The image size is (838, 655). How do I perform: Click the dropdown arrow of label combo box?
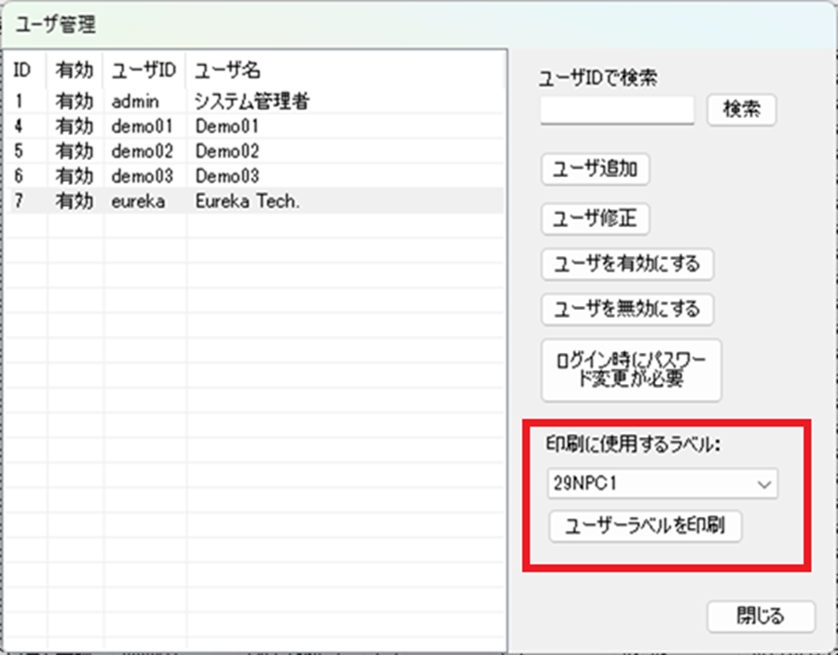[765, 483]
